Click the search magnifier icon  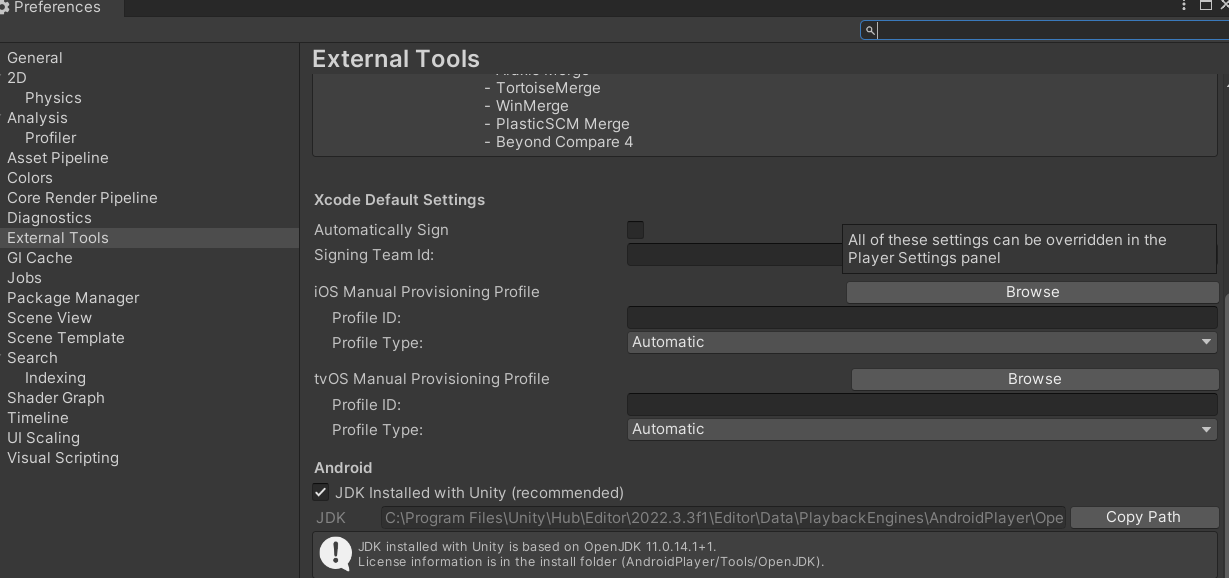(x=870, y=31)
